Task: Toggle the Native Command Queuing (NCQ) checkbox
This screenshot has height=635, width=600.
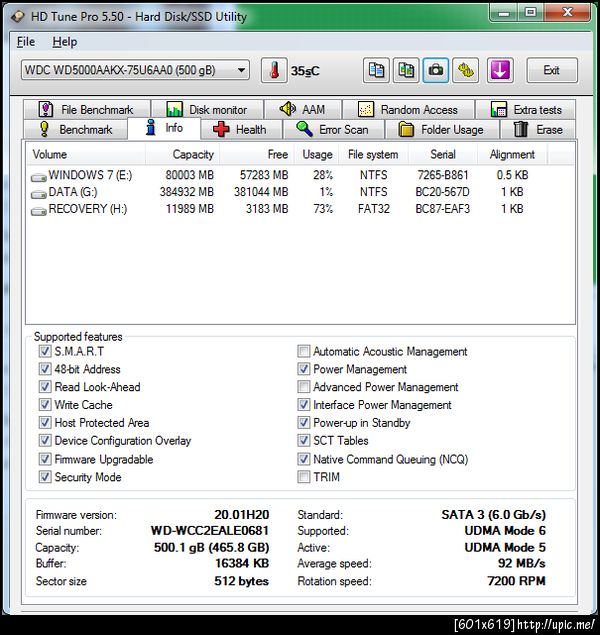Action: tap(304, 459)
